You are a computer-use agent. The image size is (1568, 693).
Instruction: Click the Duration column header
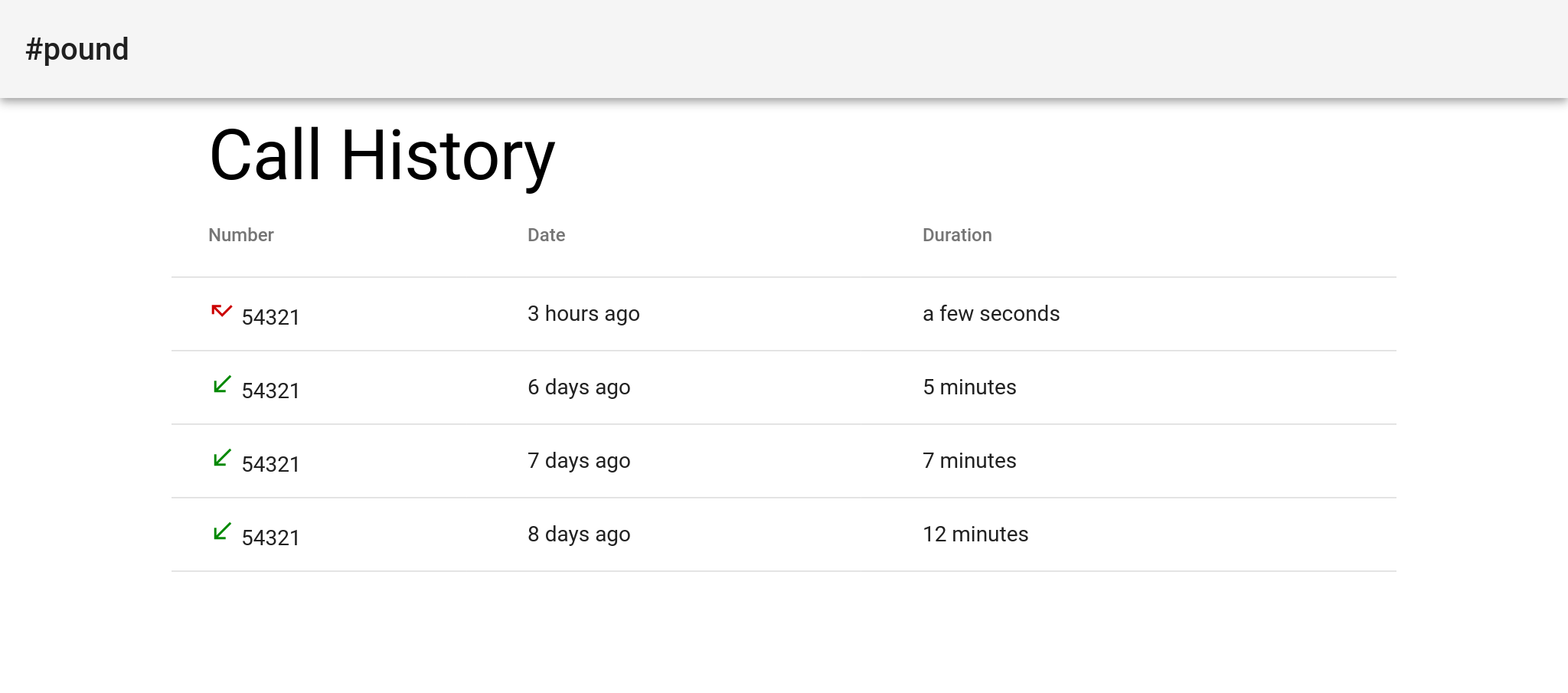point(957,235)
